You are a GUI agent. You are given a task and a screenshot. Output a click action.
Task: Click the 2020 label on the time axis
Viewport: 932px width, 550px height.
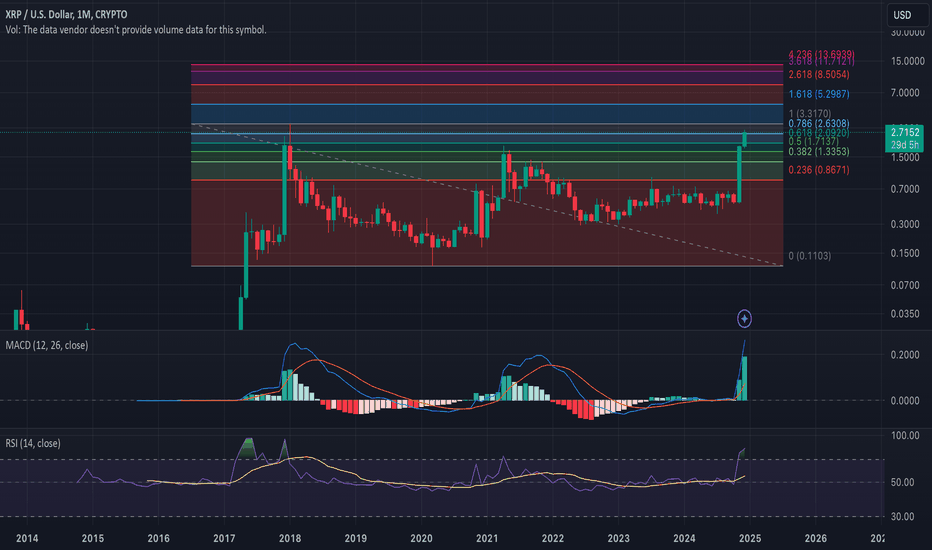[421, 538]
